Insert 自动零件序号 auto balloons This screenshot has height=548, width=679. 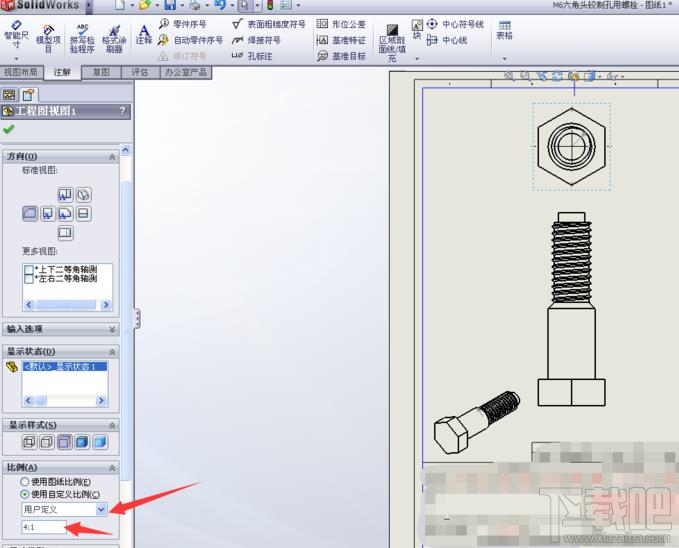[190, 40]
